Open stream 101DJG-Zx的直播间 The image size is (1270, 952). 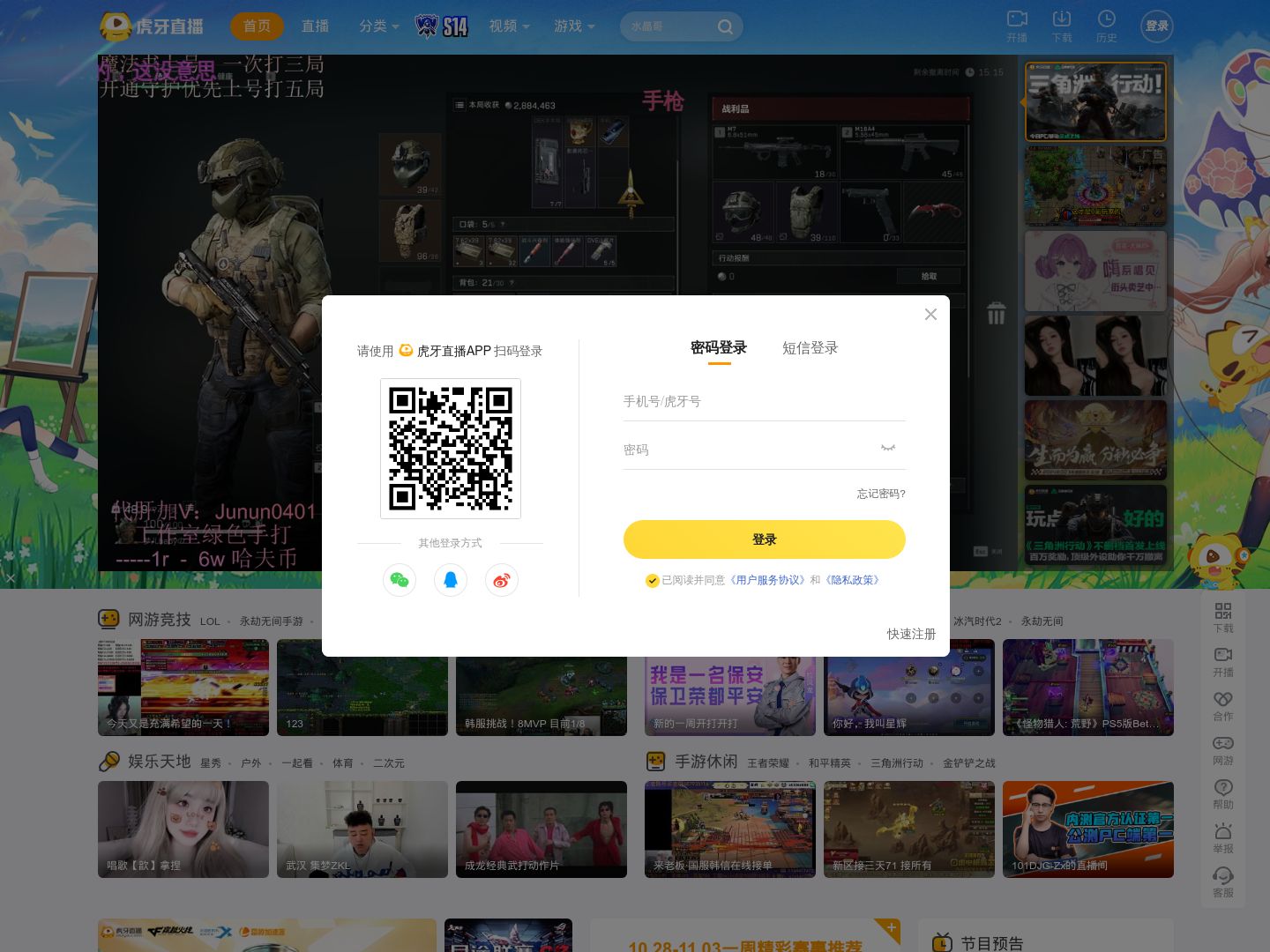click(1088, 829)
